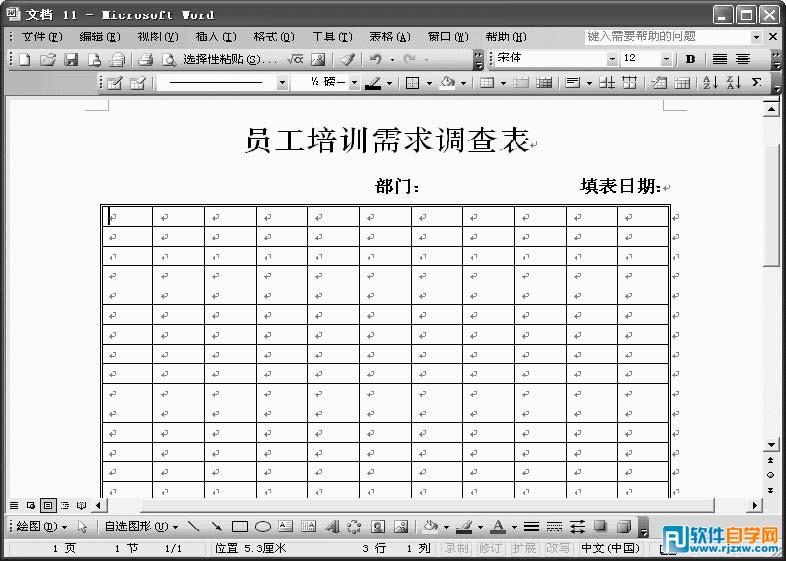Select the Line drawing tool

click(193, 526)
